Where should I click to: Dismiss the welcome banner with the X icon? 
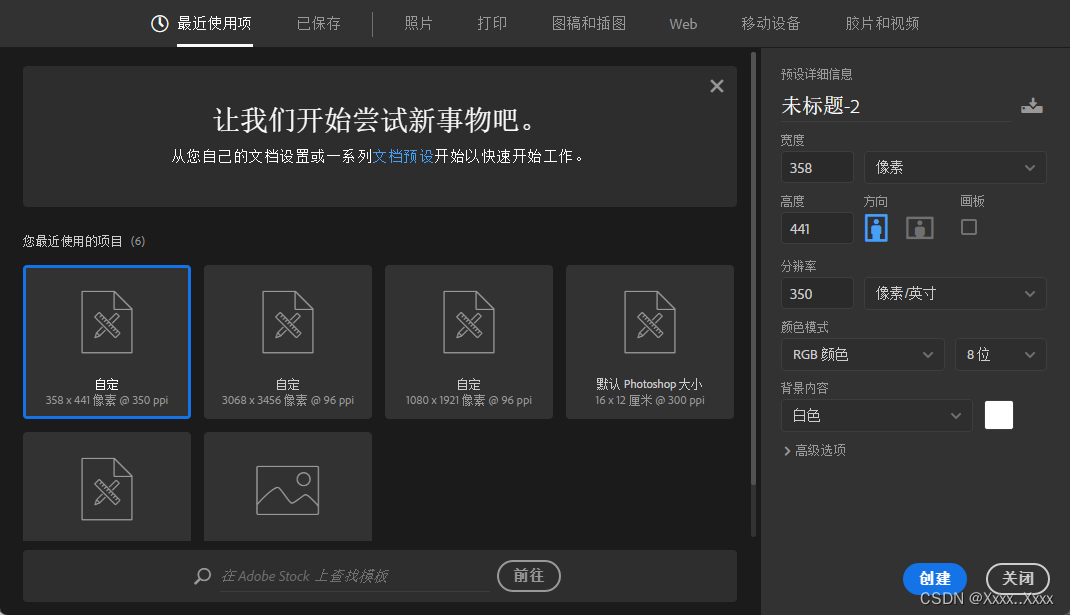[716, 86]
